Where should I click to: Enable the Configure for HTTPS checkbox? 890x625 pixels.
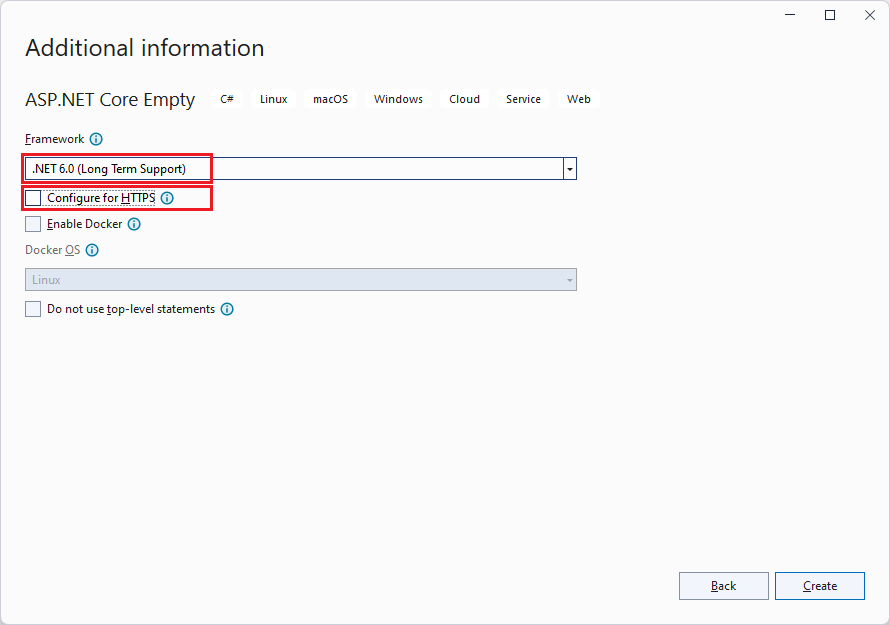[x=33, y=198]
